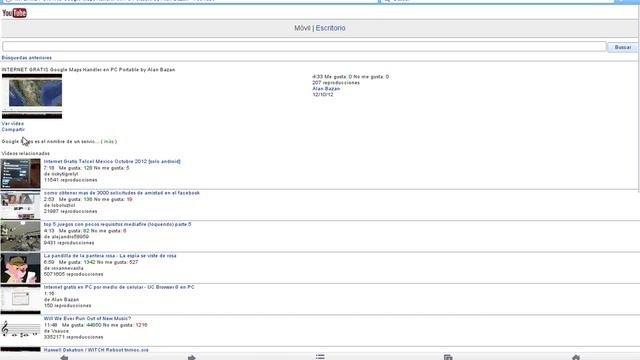
Task: Switch to Escritorio view
Action: [330, 28]
